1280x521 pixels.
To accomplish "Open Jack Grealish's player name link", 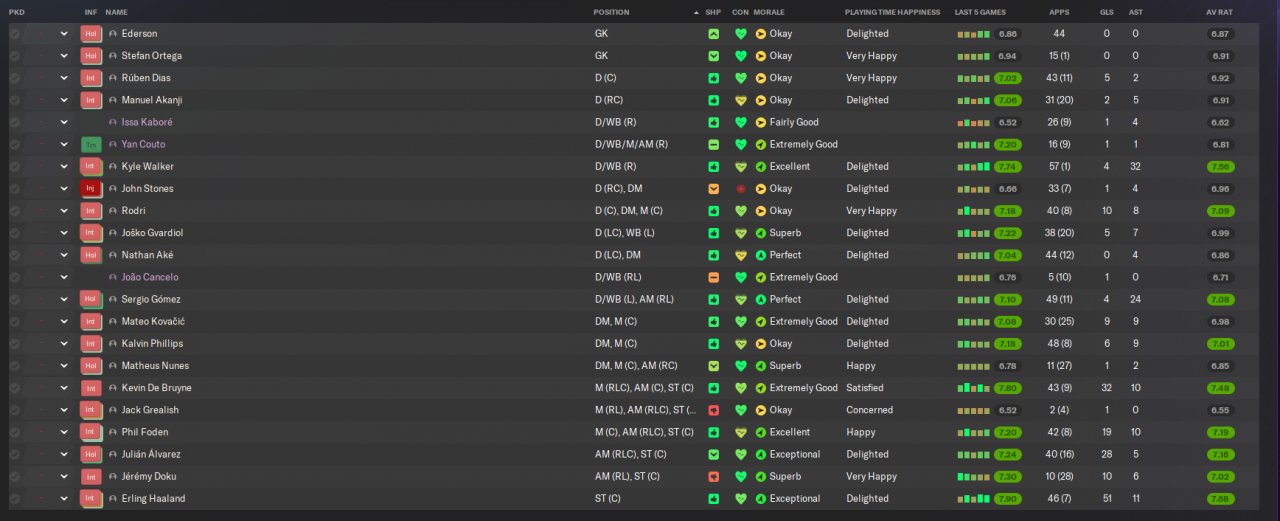I will [x=151, y=410].
